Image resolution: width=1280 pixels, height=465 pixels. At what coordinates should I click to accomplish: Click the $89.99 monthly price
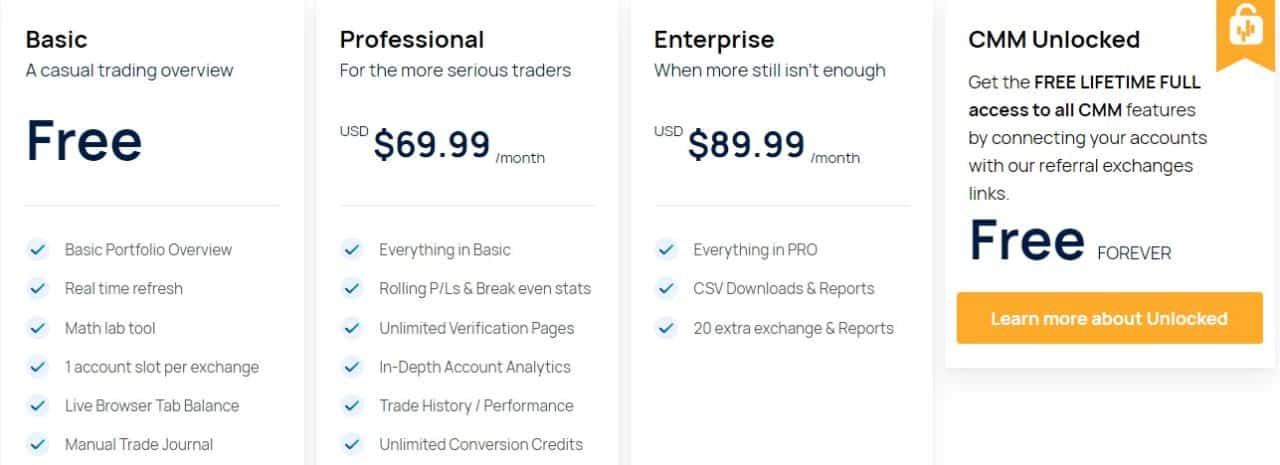click(x=746, y=144)
